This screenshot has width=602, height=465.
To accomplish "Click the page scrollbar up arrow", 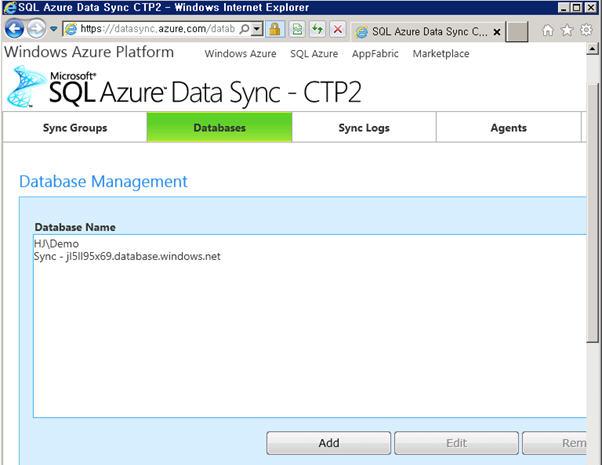I will coord(592,49).
